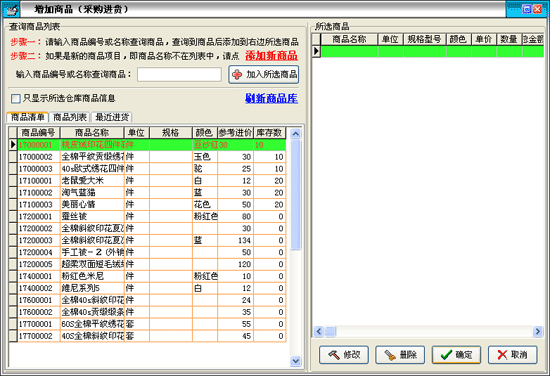Image resolution: width=550 pixels, height=376 pixels.
Task: Click the app icon in title bar
Action: (x=11, y=9)
